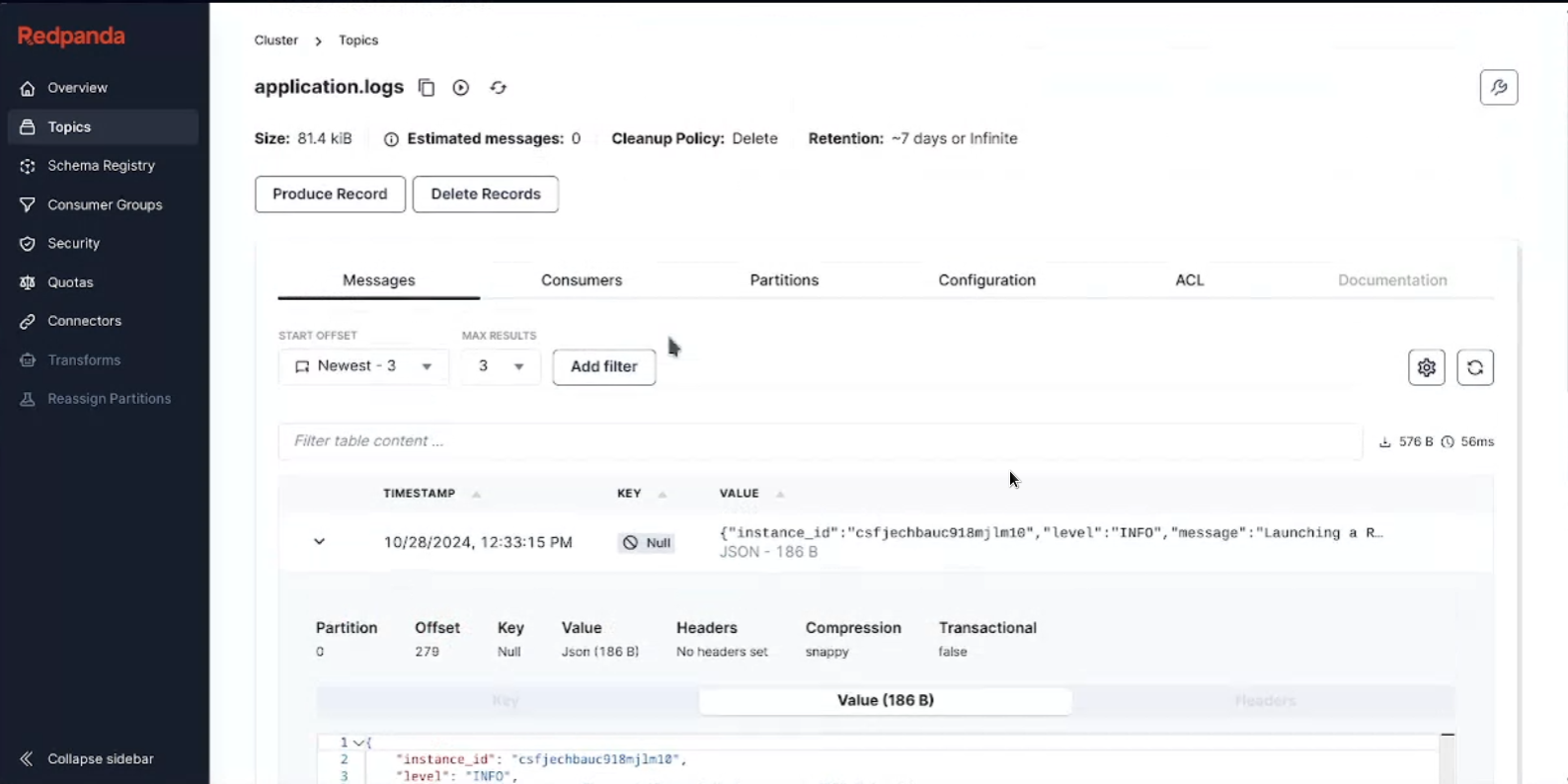
Task: Collapse the 12:33:15 PM message row
Action: pyautogui.click(x=319, y=542)
